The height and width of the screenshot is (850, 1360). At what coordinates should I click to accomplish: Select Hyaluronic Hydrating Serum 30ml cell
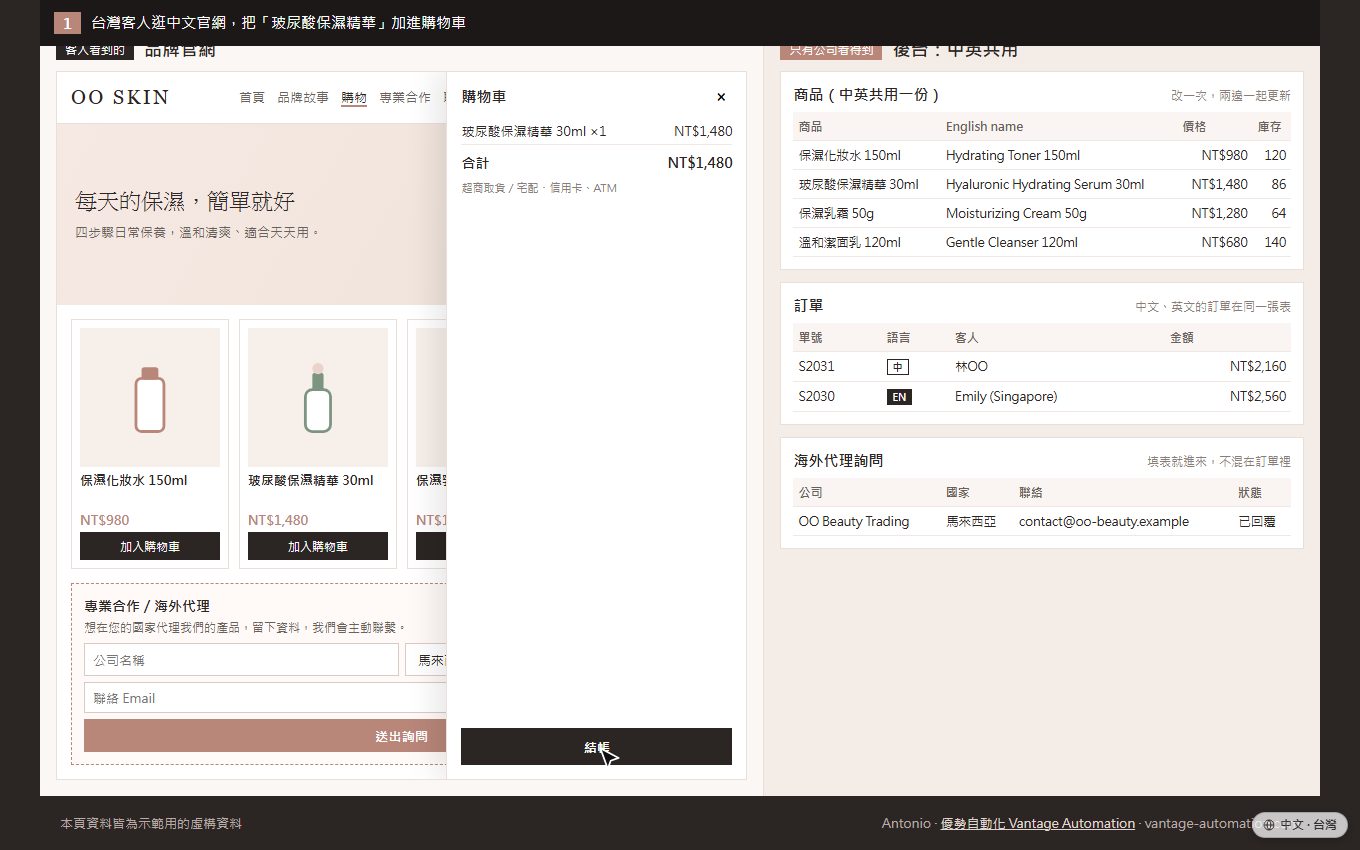1045,185
